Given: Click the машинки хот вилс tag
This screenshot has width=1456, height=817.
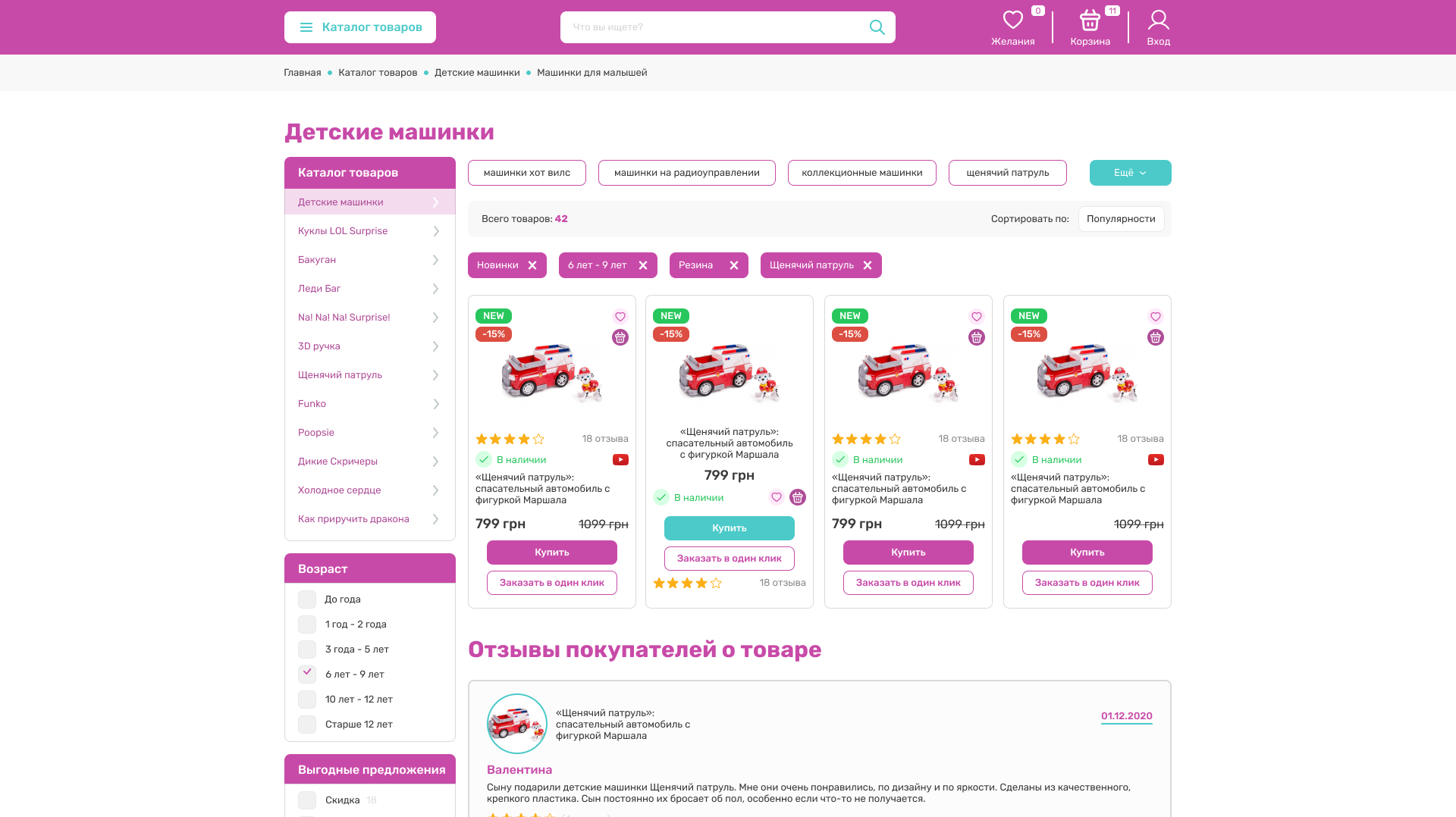Looking at the screenshot, I should [526, 173].
